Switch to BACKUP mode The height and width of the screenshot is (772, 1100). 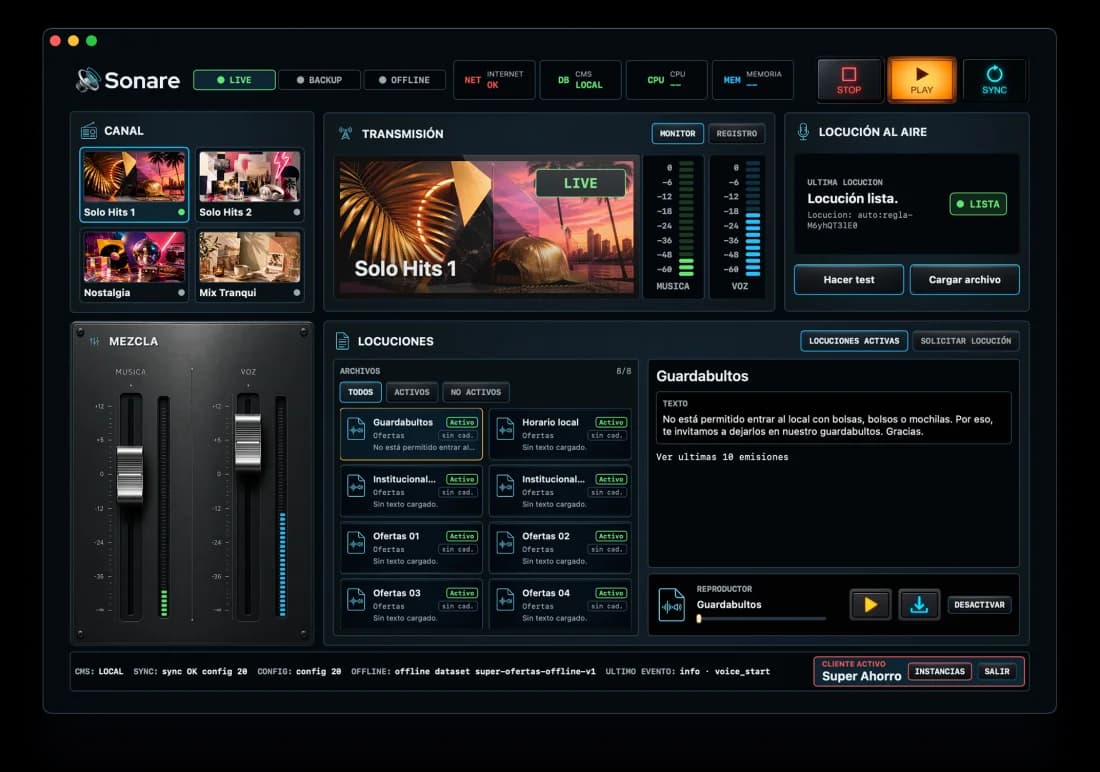click(x=319, y=80)
